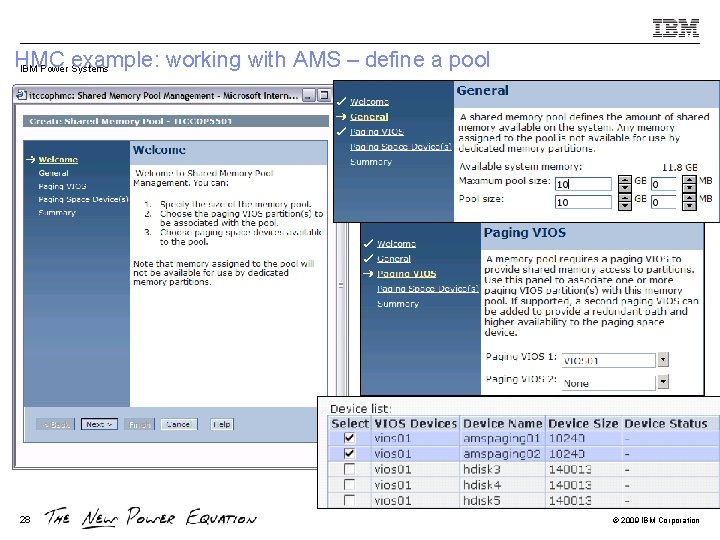Image resolution: width=720 pixels, height=540 pixels.
Task: Click the Help button in the wizard
Action: point(222,424)
